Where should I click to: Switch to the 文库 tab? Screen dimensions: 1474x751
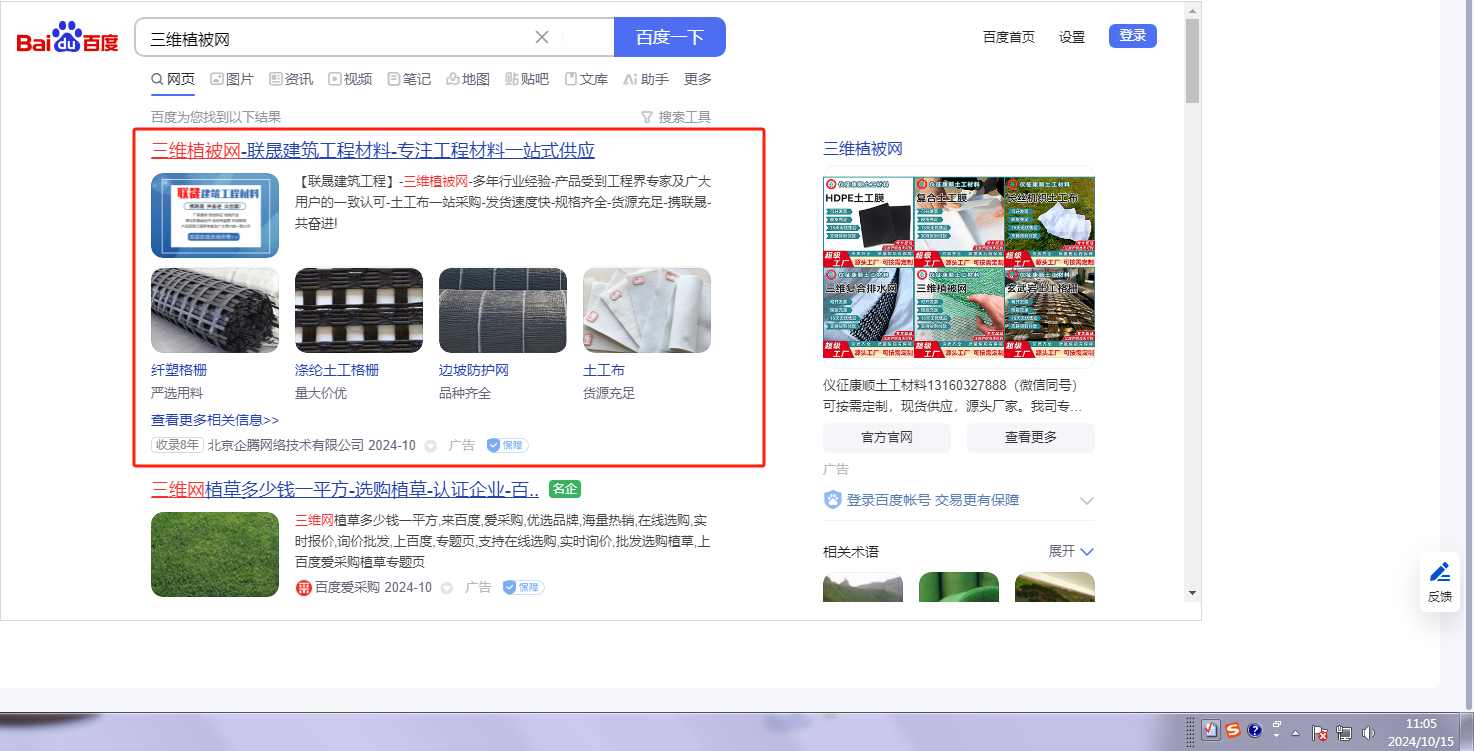point(586,79)
